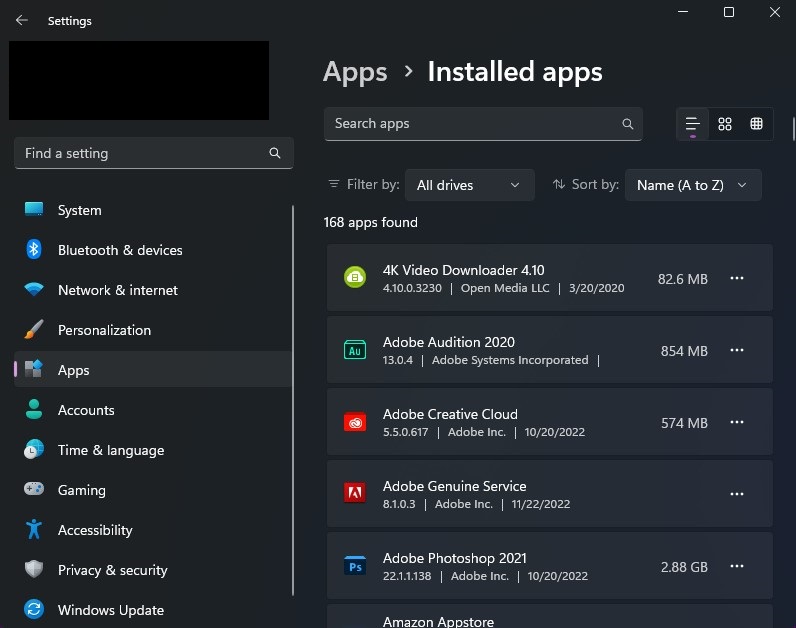This screenshot has height=628, width=796.
Task: Open System settings
Action: pos(152,210)
